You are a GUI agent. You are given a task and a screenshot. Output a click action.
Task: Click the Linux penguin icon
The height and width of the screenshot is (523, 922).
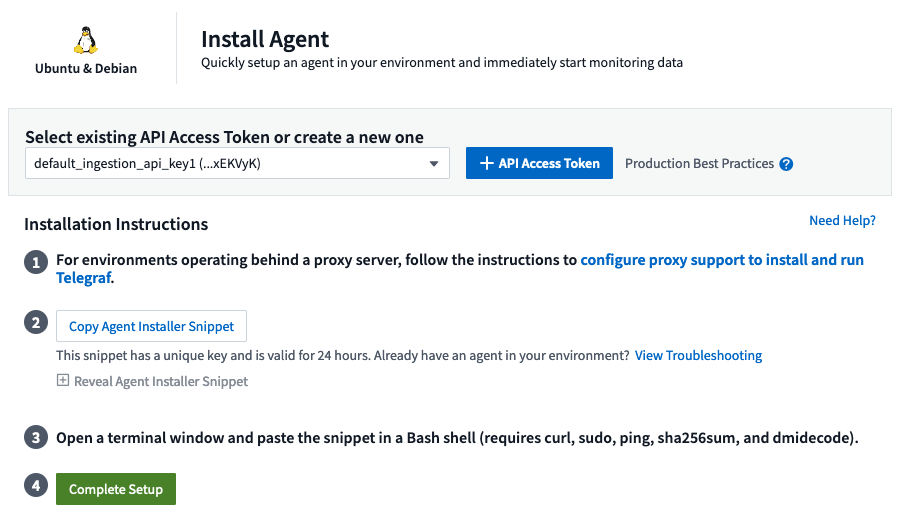click(x=86, y=40)
